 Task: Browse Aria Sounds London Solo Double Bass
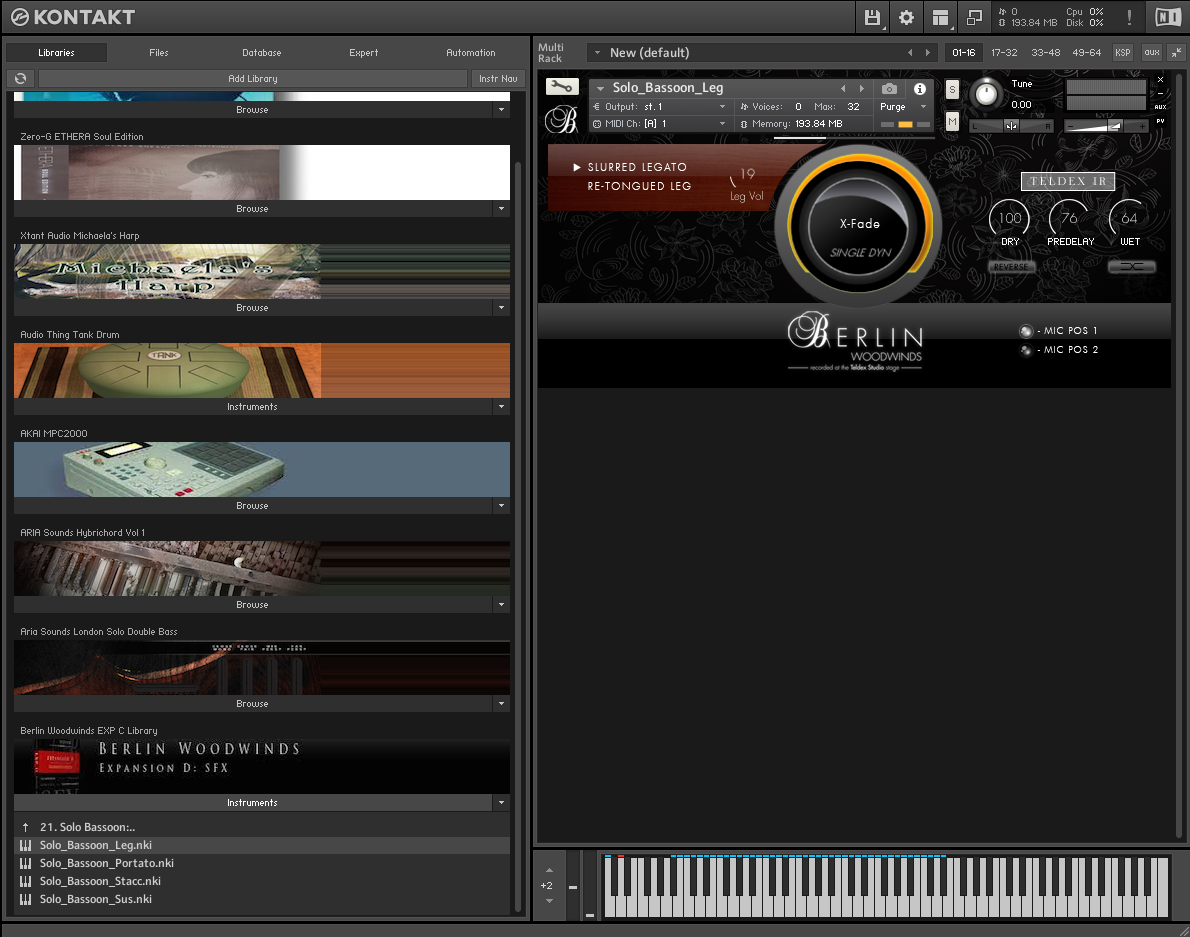click(252, 703)
